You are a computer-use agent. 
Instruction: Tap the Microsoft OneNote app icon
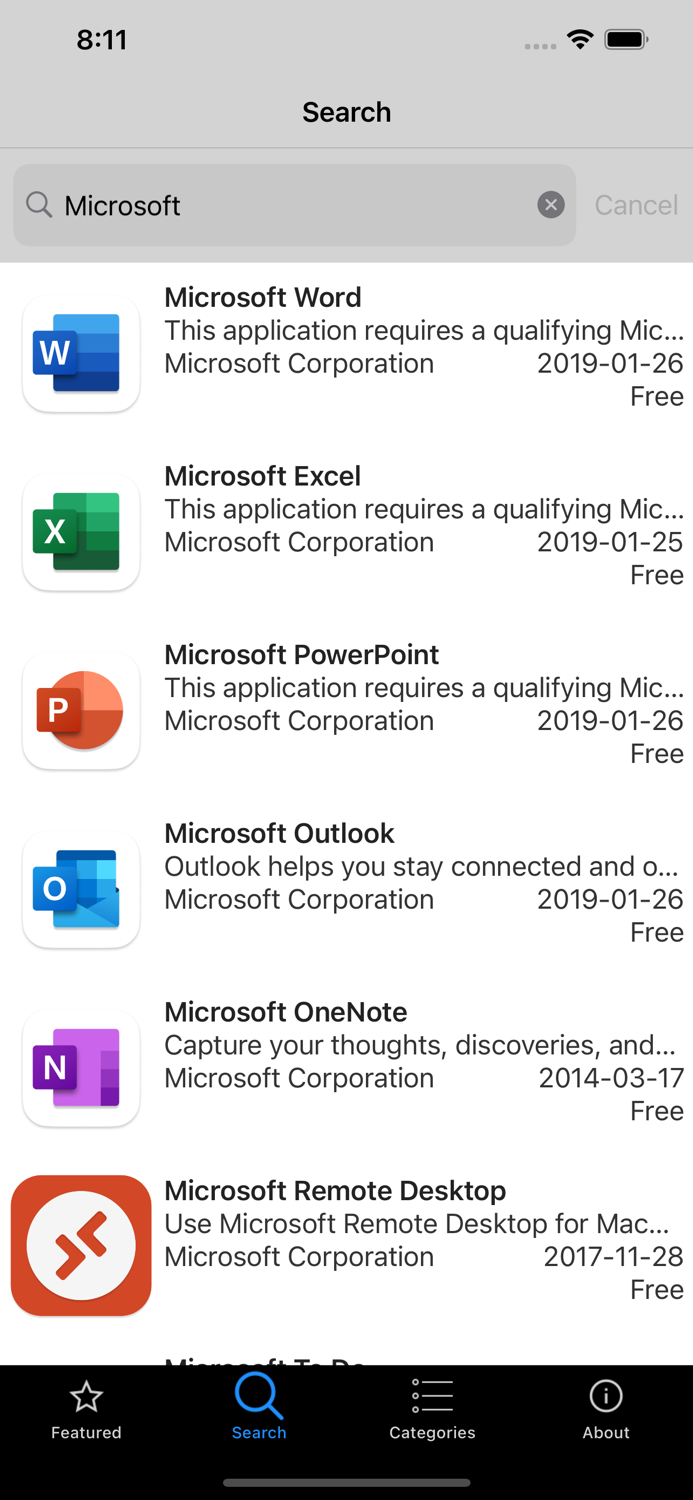pyautogui.click(x=81, y=1067)
